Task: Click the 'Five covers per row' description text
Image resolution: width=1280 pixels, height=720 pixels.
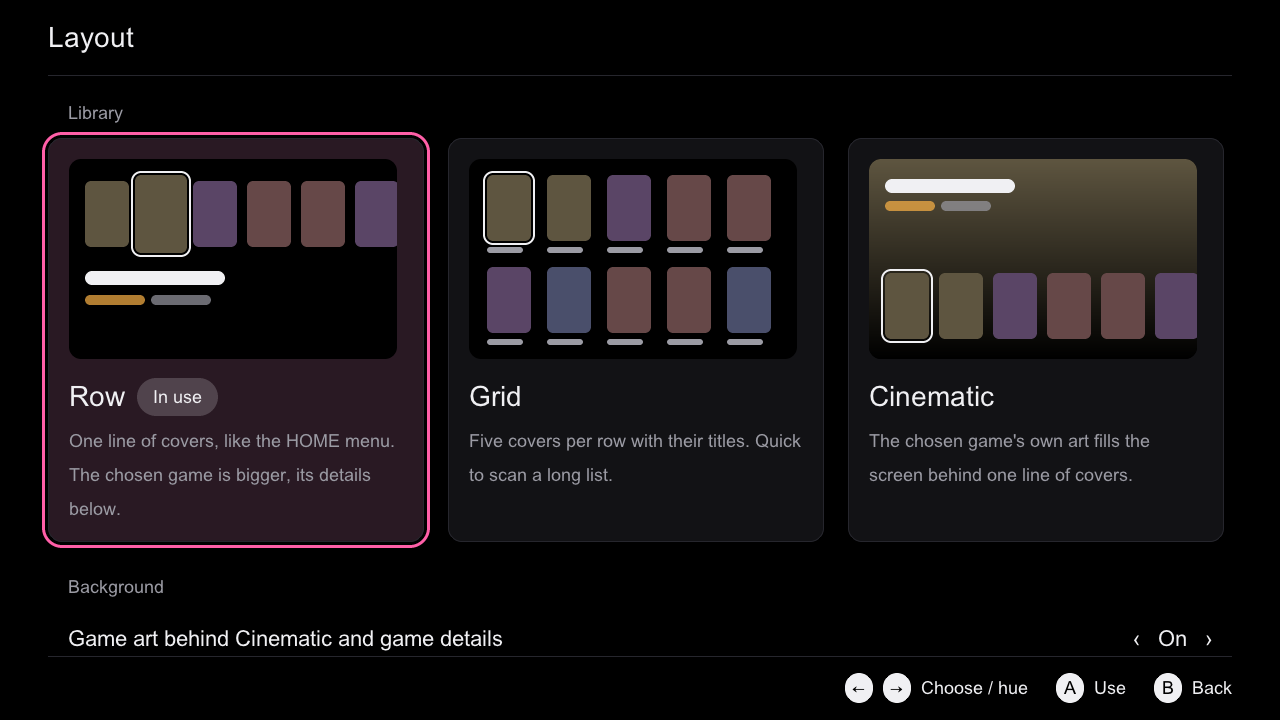Action: (635, 458)
